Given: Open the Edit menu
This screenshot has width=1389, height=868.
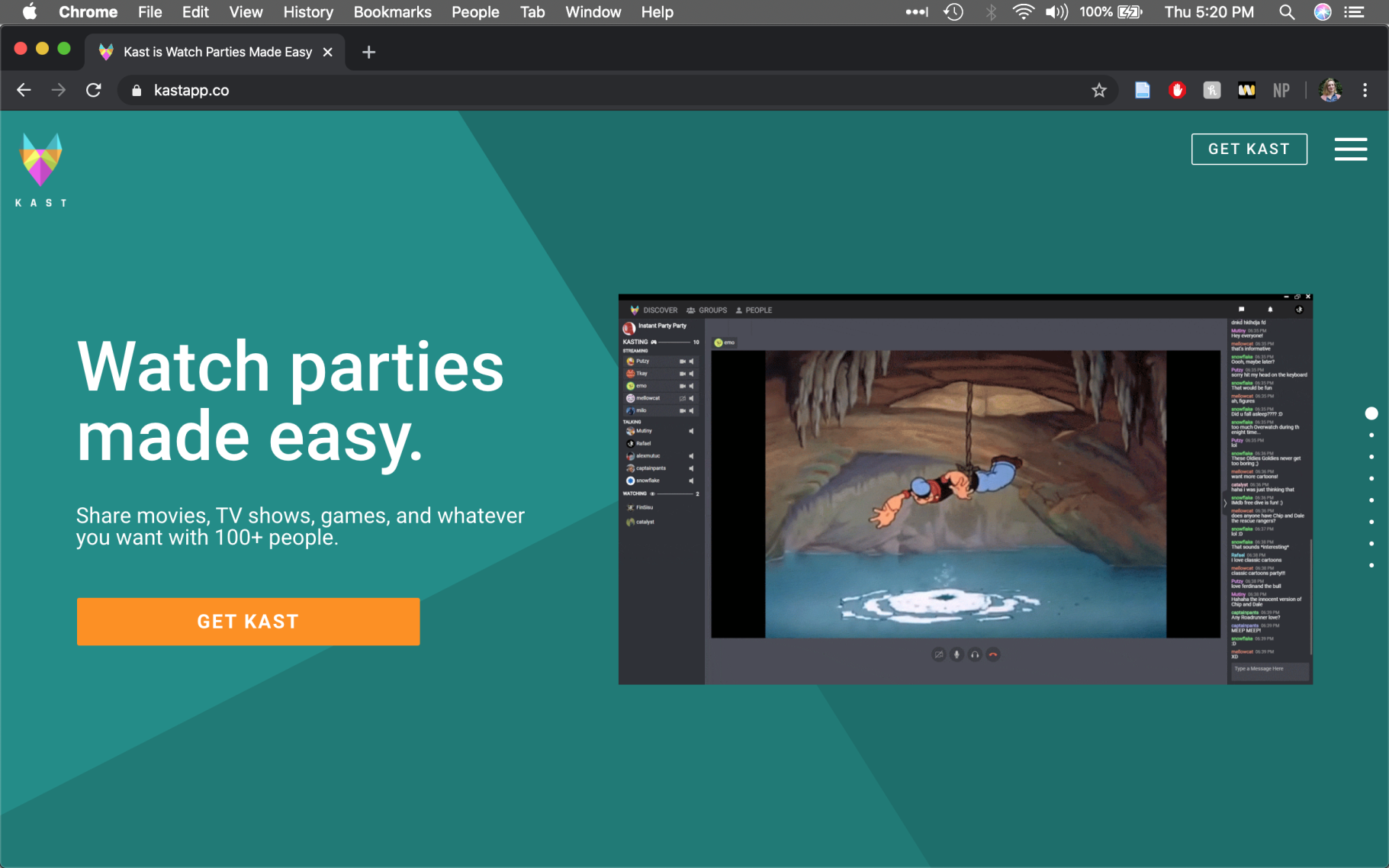Looking at the screenshot, I should (x=195, y=11).
